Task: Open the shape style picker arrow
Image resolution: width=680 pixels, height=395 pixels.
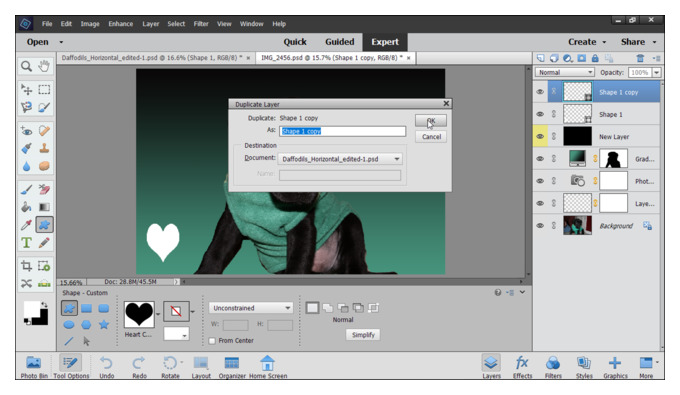Action: pyautogui.click(x=193, y=311)
